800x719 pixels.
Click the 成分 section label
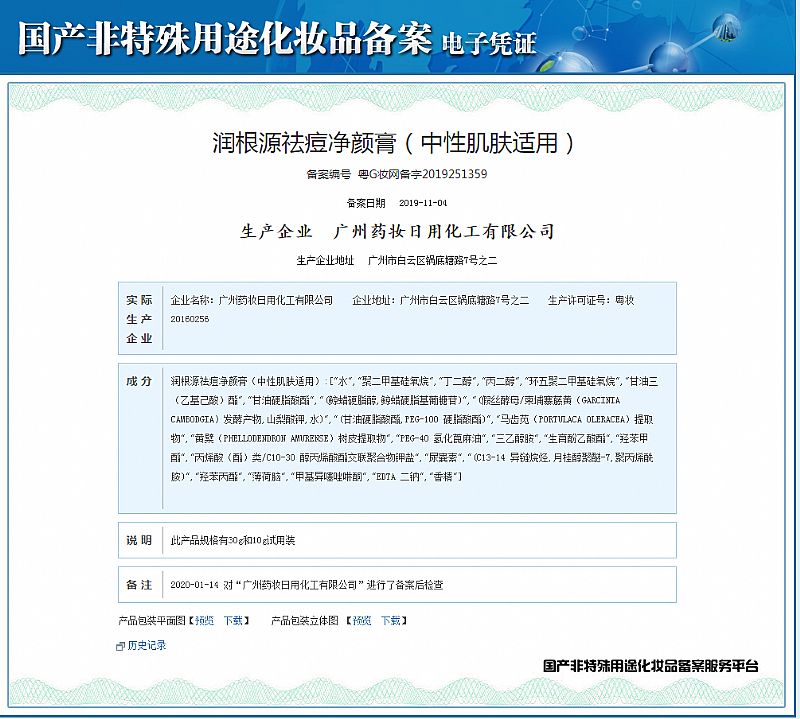139,381
